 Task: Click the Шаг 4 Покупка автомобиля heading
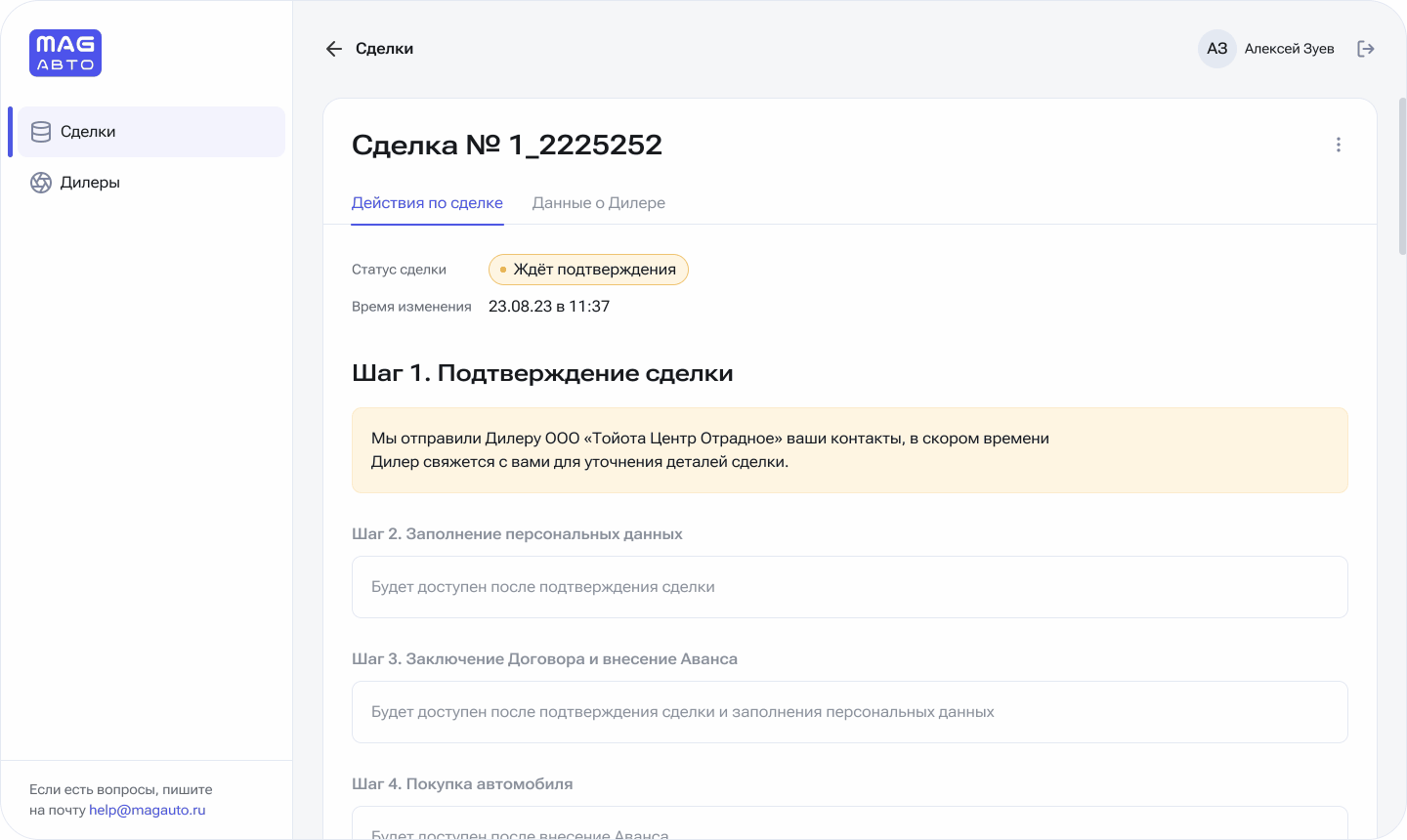462,784
